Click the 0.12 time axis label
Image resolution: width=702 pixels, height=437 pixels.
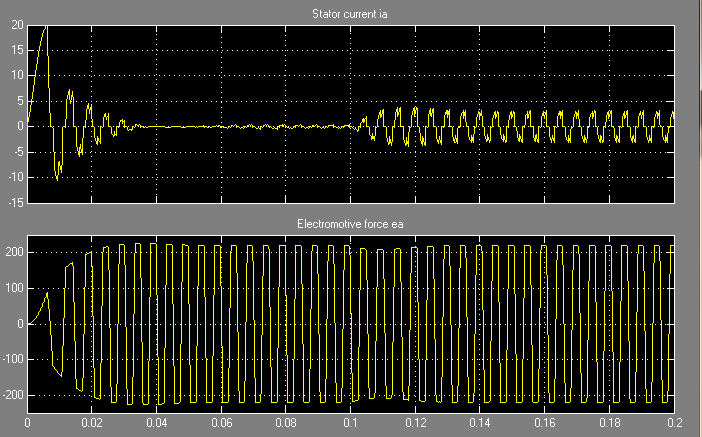pyautogui.click(x=415, y=423)
